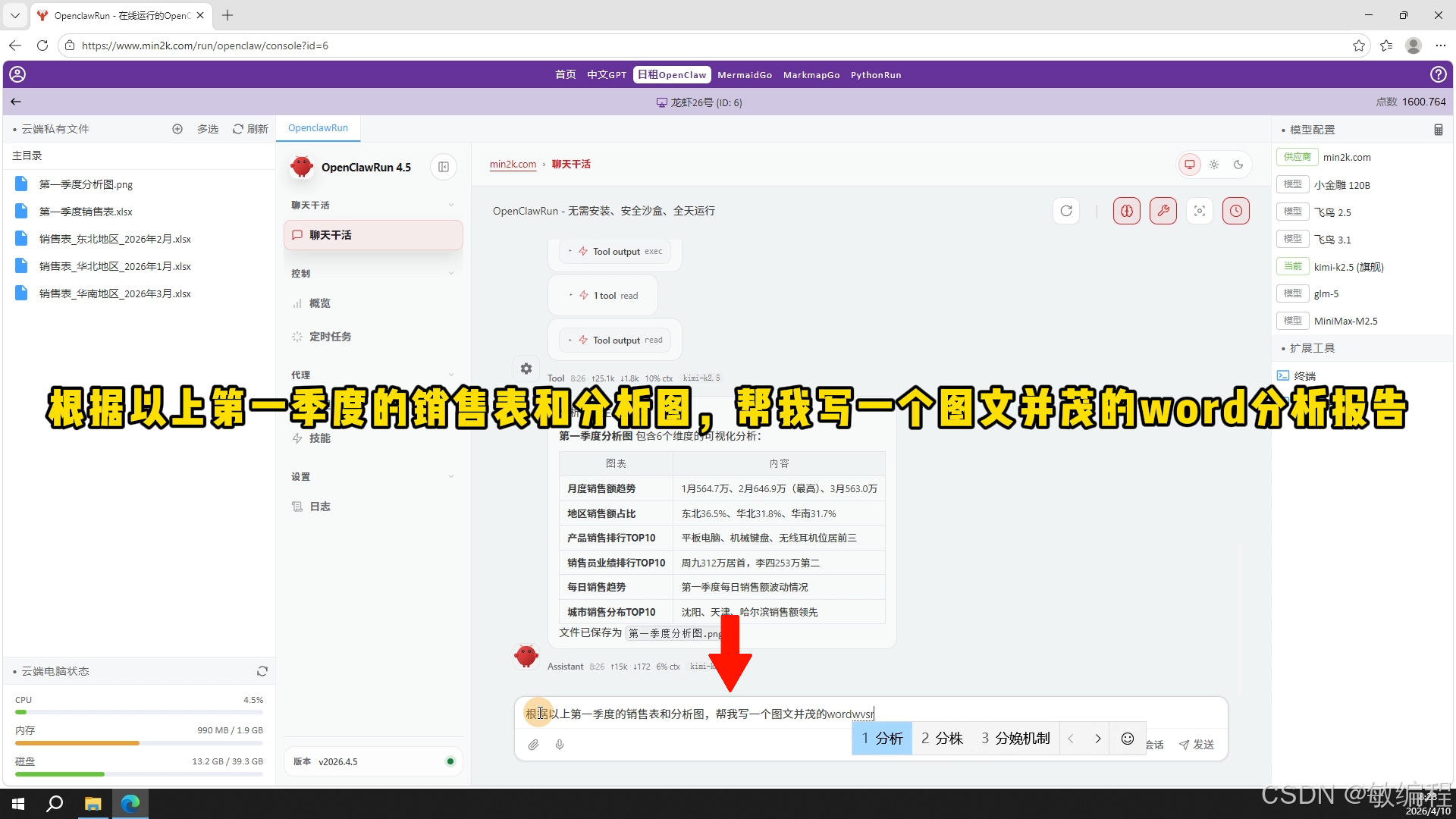This screenshot has height=819, width=1456.
Task: Click the screen capture icon
Action: coord(1199,211)
